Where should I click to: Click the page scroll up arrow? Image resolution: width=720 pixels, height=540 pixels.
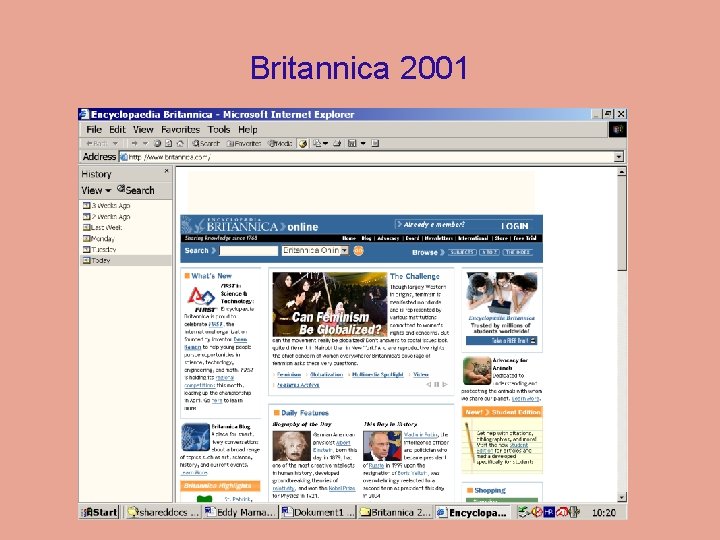tap(622, 172)
